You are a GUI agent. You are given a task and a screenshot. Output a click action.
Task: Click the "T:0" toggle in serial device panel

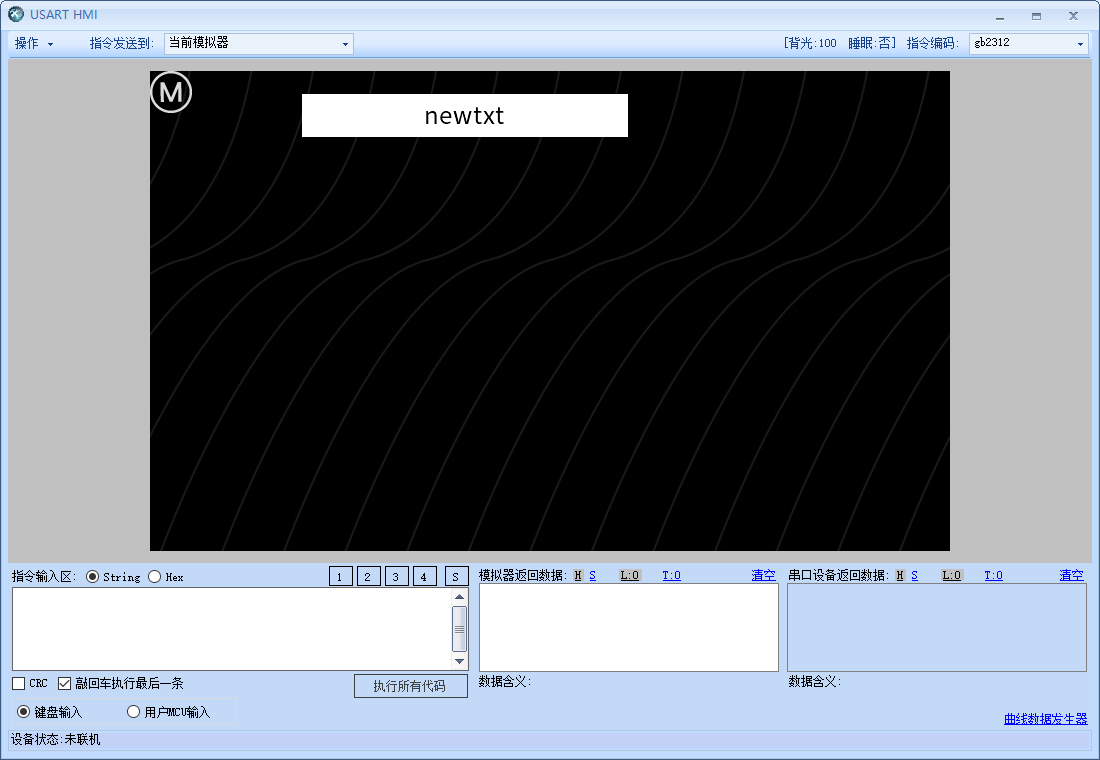[993, 575]
